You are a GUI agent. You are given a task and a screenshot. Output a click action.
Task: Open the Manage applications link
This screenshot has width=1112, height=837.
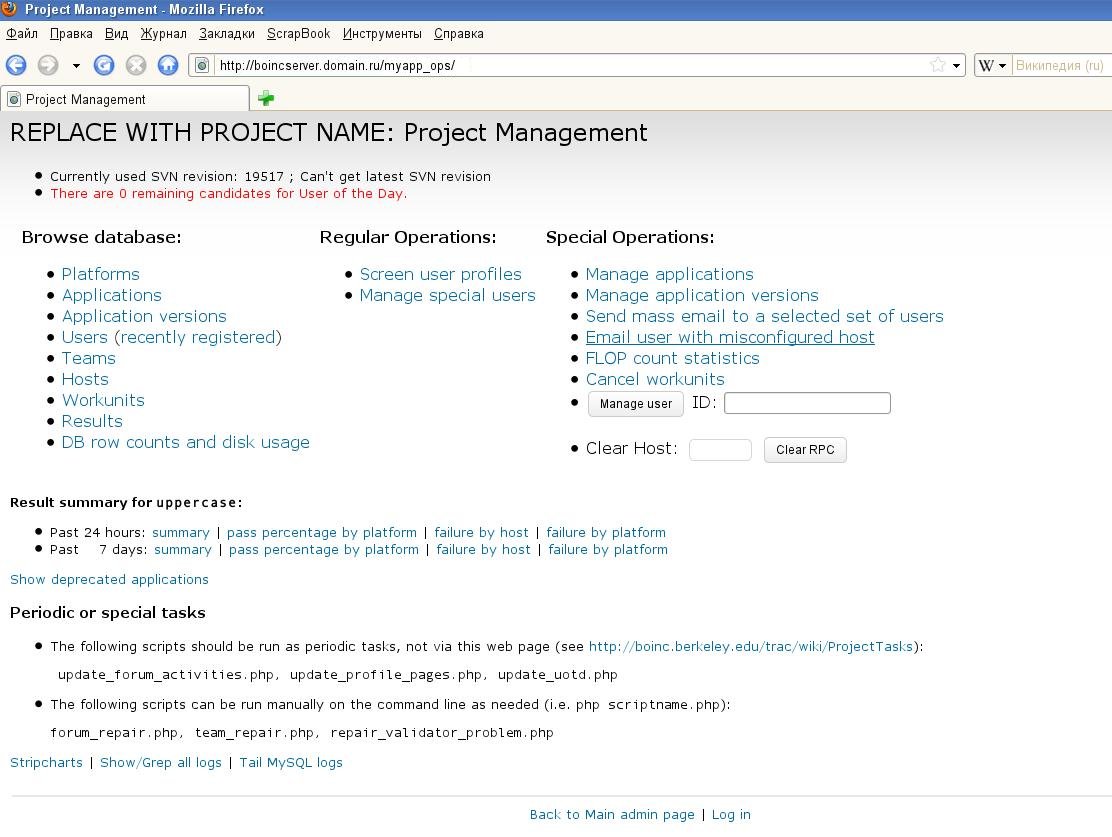[x=669, y=274]
